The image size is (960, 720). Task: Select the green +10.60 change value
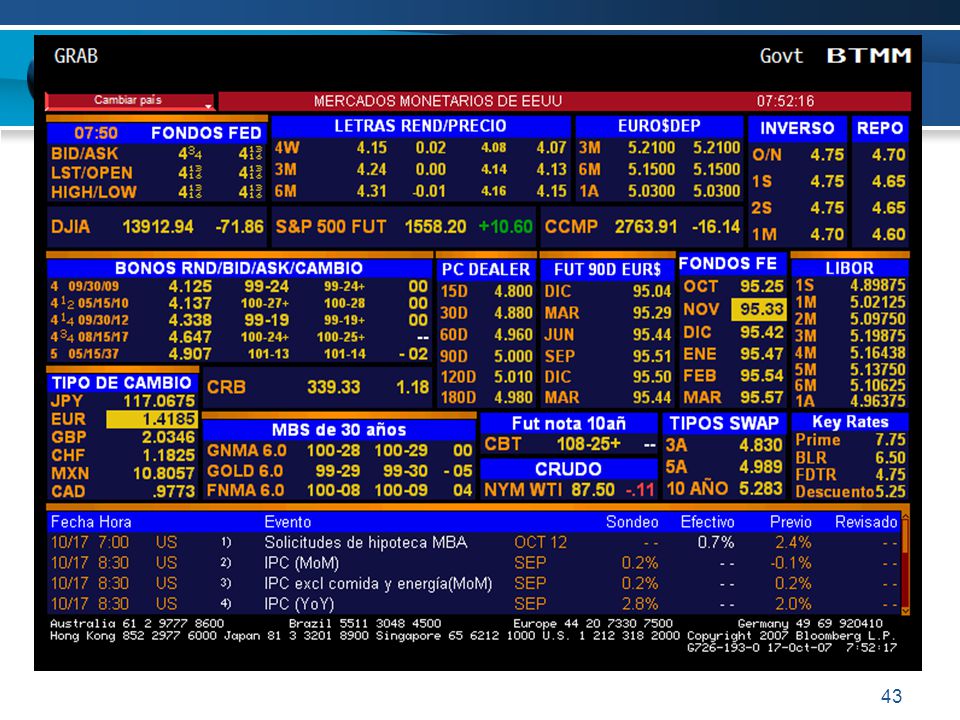(506, 227)
